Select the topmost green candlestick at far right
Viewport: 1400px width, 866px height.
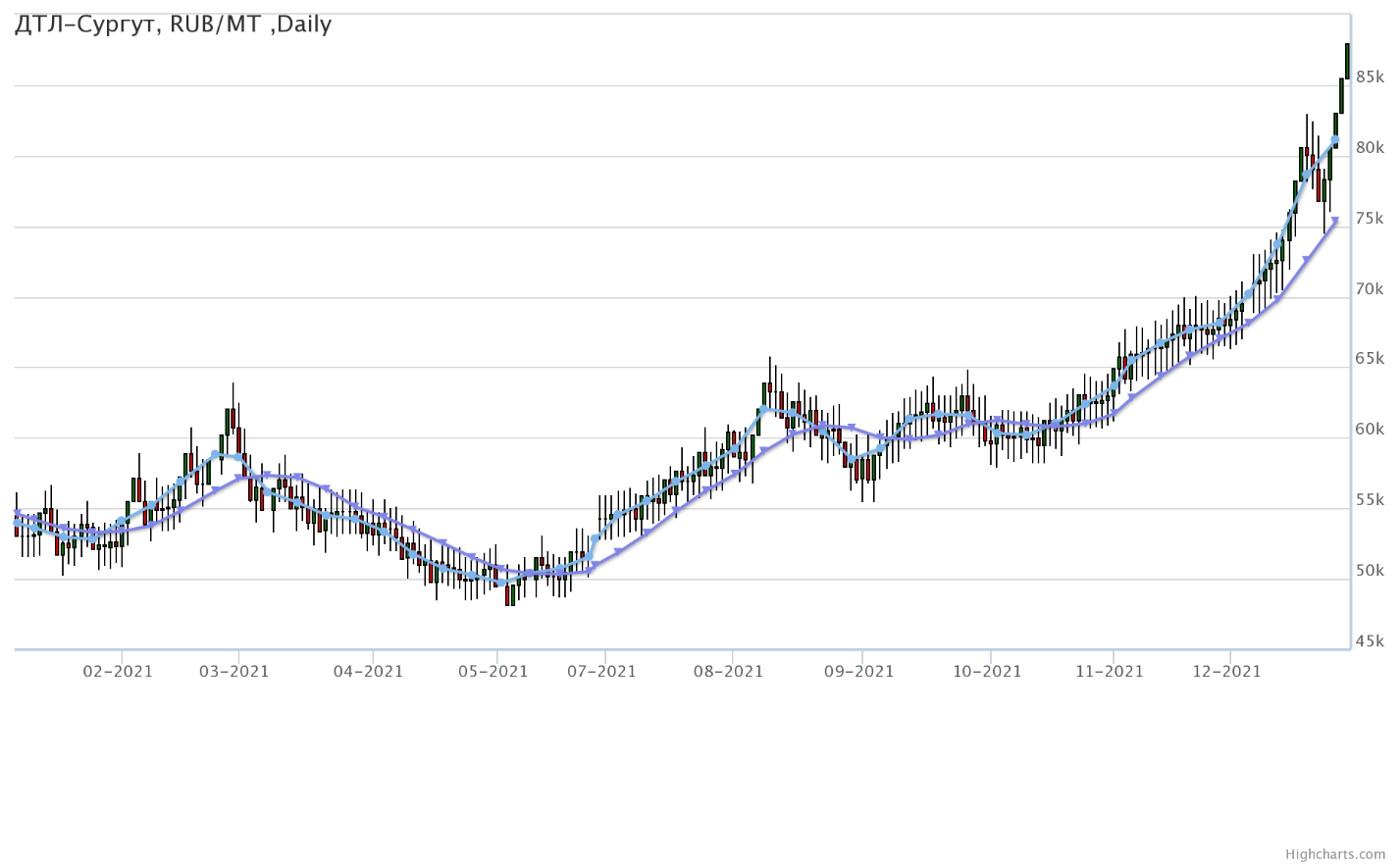point(1347,59)
